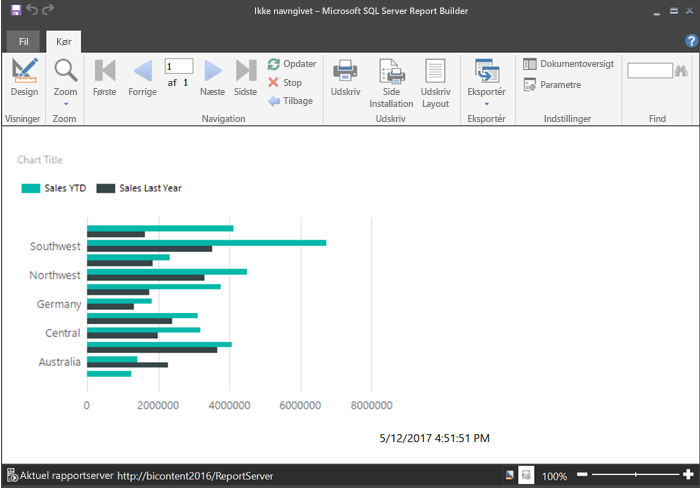
Task: Expand the Eksportér dropdown arrow
Action: pyautogui.click(x=487, y=104)
